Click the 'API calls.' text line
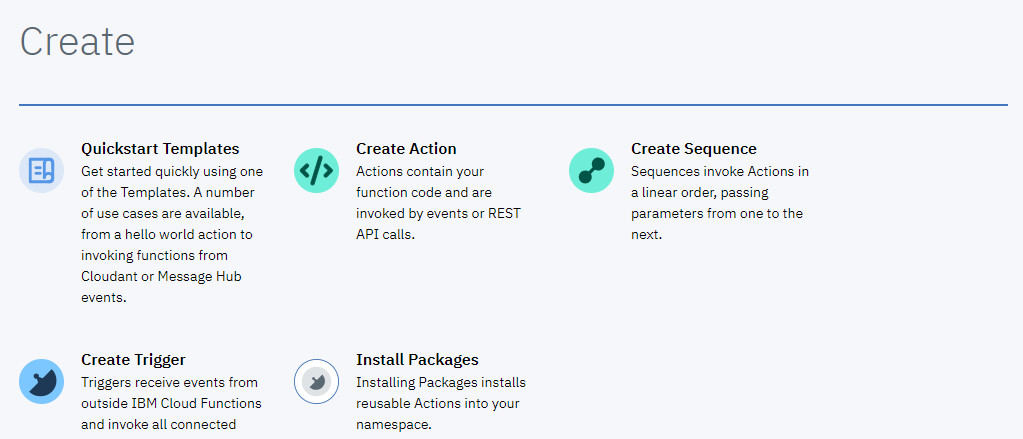 pyautogui.click(x=385, y=234)
